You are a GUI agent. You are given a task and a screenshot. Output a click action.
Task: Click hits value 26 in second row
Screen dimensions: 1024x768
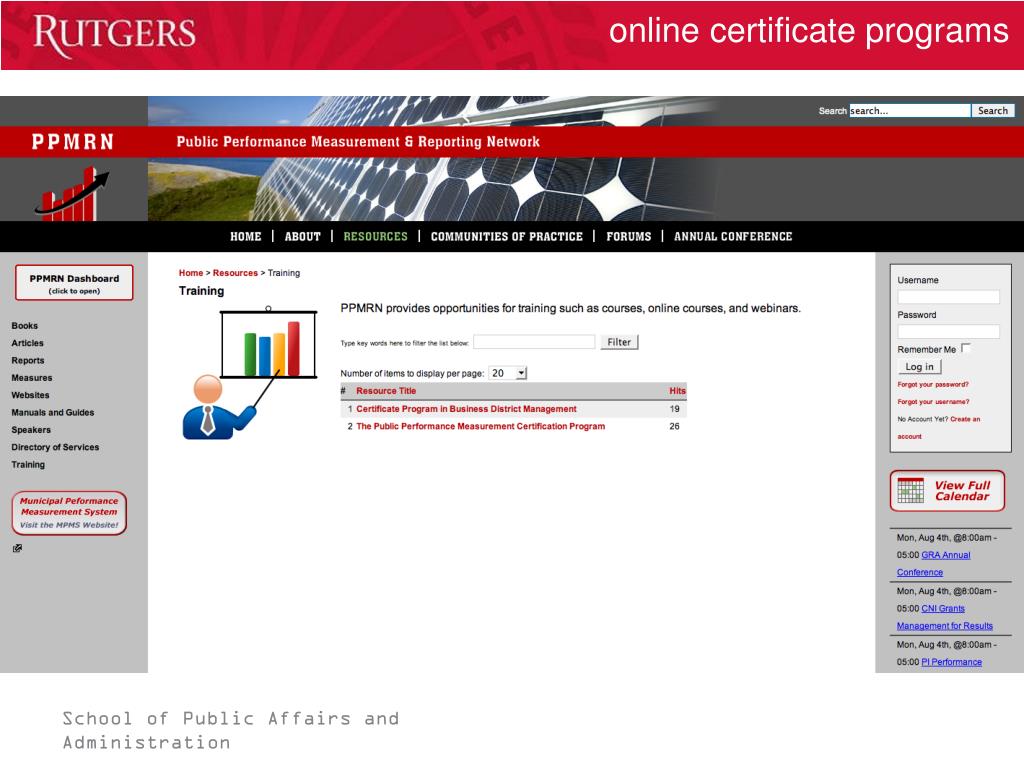click(675, 426)
